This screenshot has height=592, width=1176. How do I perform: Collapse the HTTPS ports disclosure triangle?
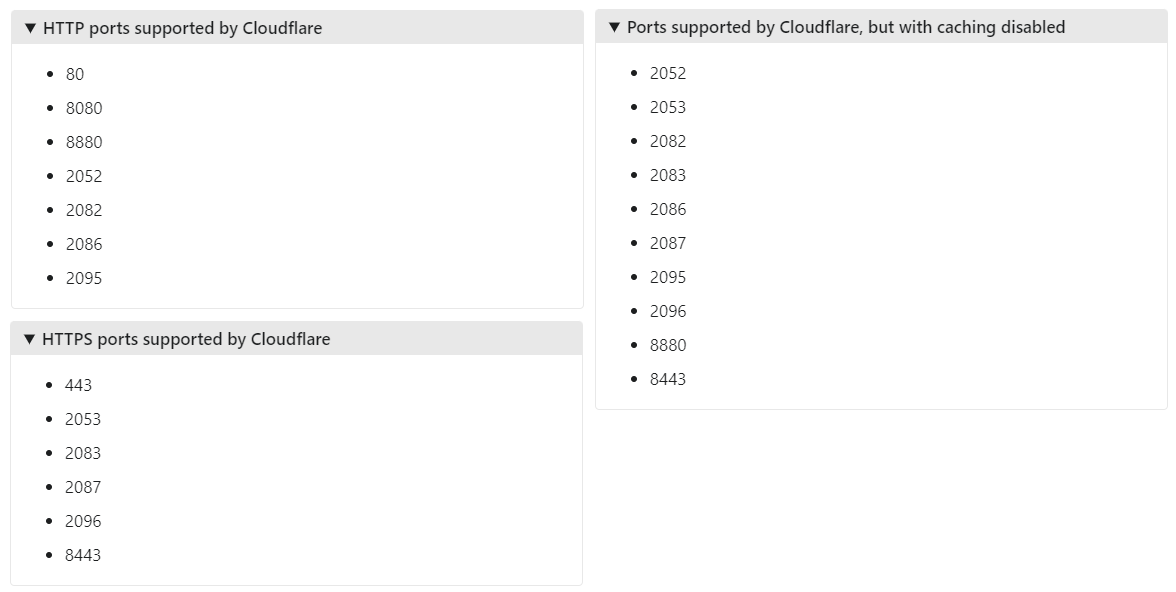29,339
